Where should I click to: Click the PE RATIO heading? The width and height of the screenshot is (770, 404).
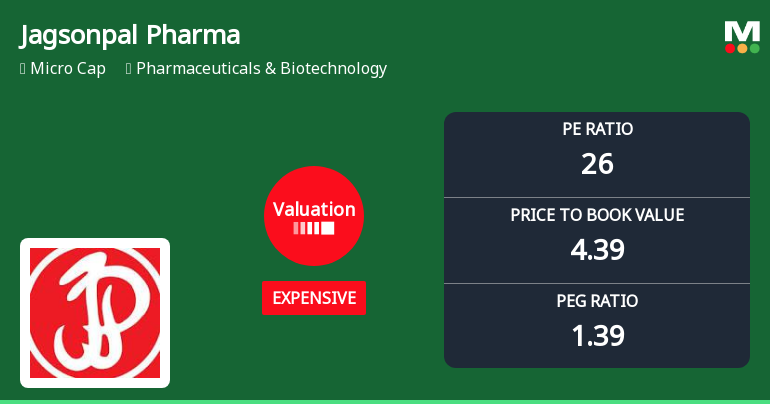point(597,129)
